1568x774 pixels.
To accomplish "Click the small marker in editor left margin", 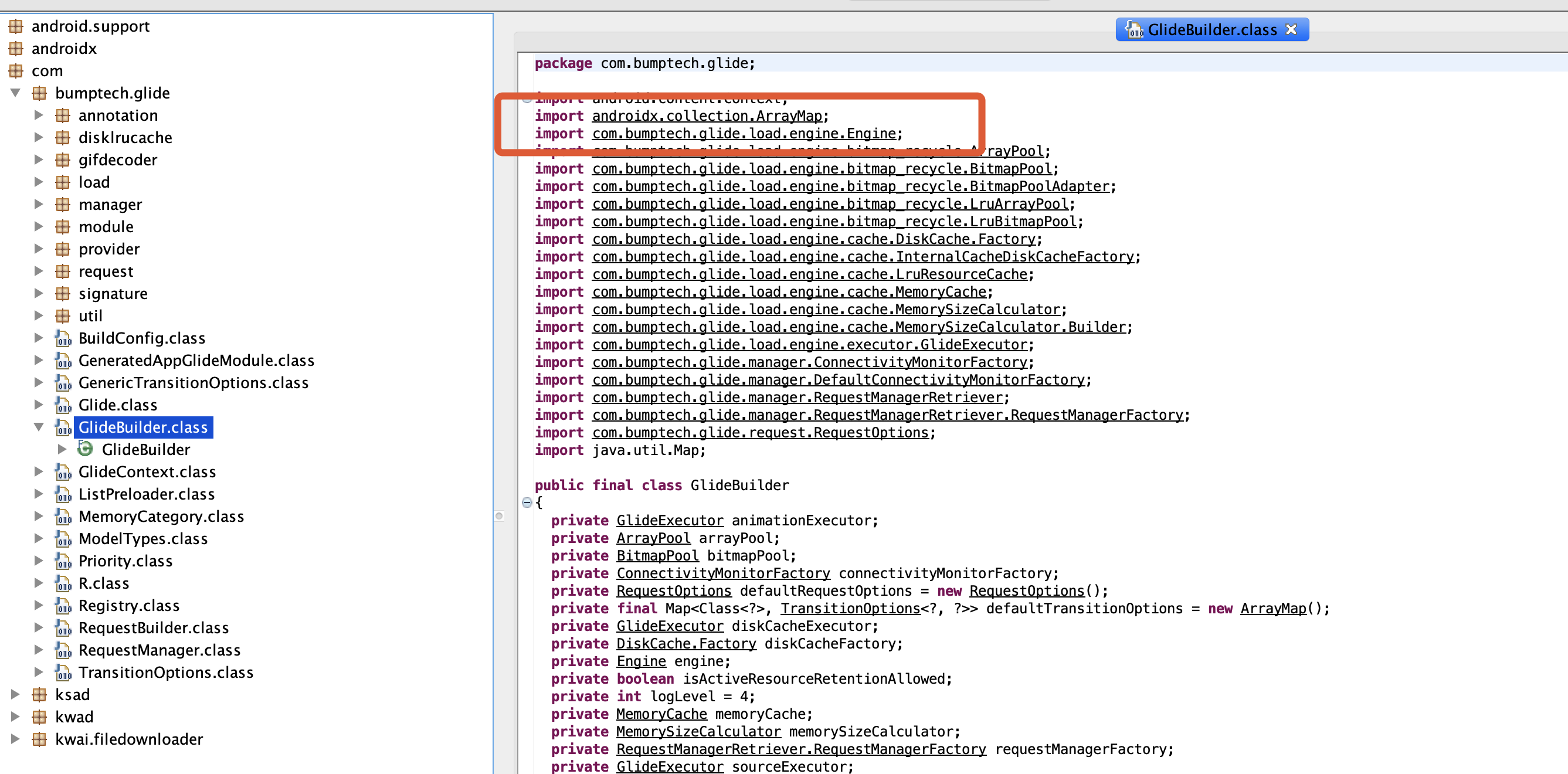I will click(499, 516).
